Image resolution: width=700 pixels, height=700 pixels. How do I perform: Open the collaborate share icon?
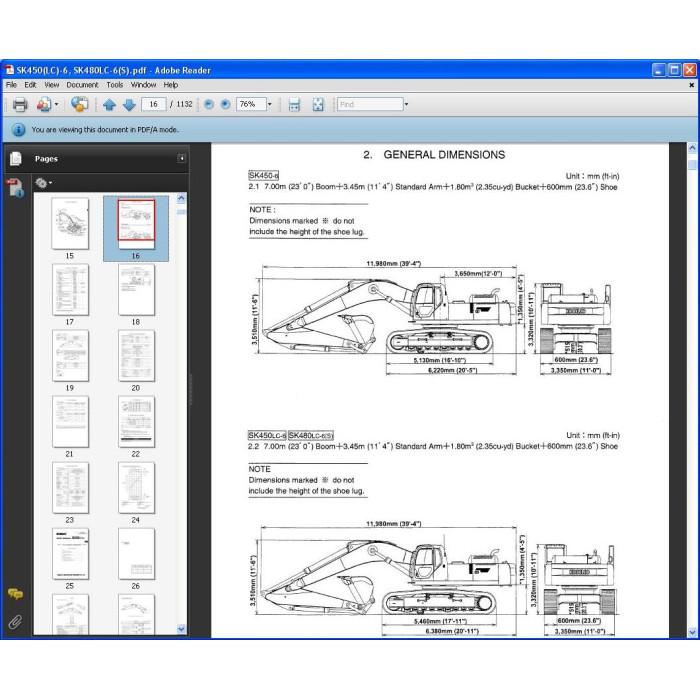click(x=79, y=104)
